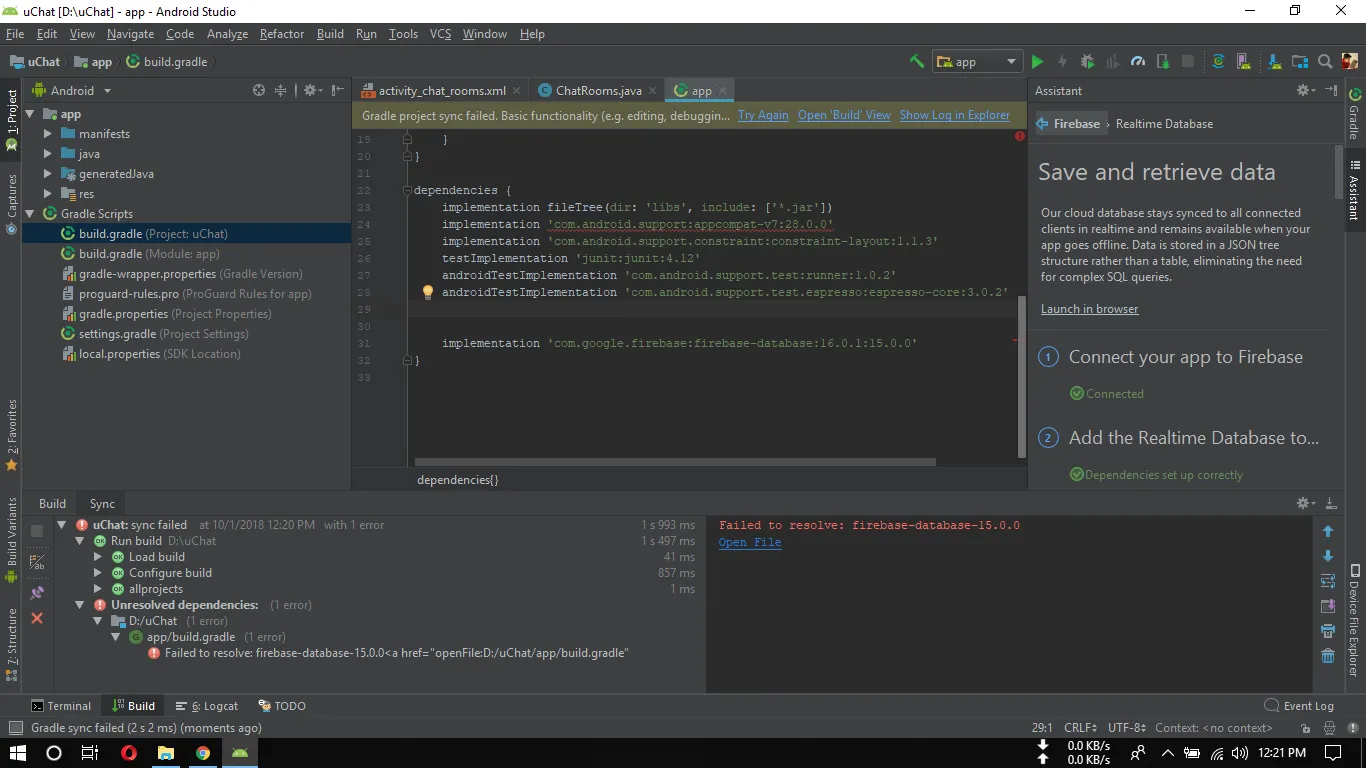Image resolution: width=1366 pixels, height=768 pixels.
Task: Switch to the ChatRooms.java editor tab
Action: [598, 91]
